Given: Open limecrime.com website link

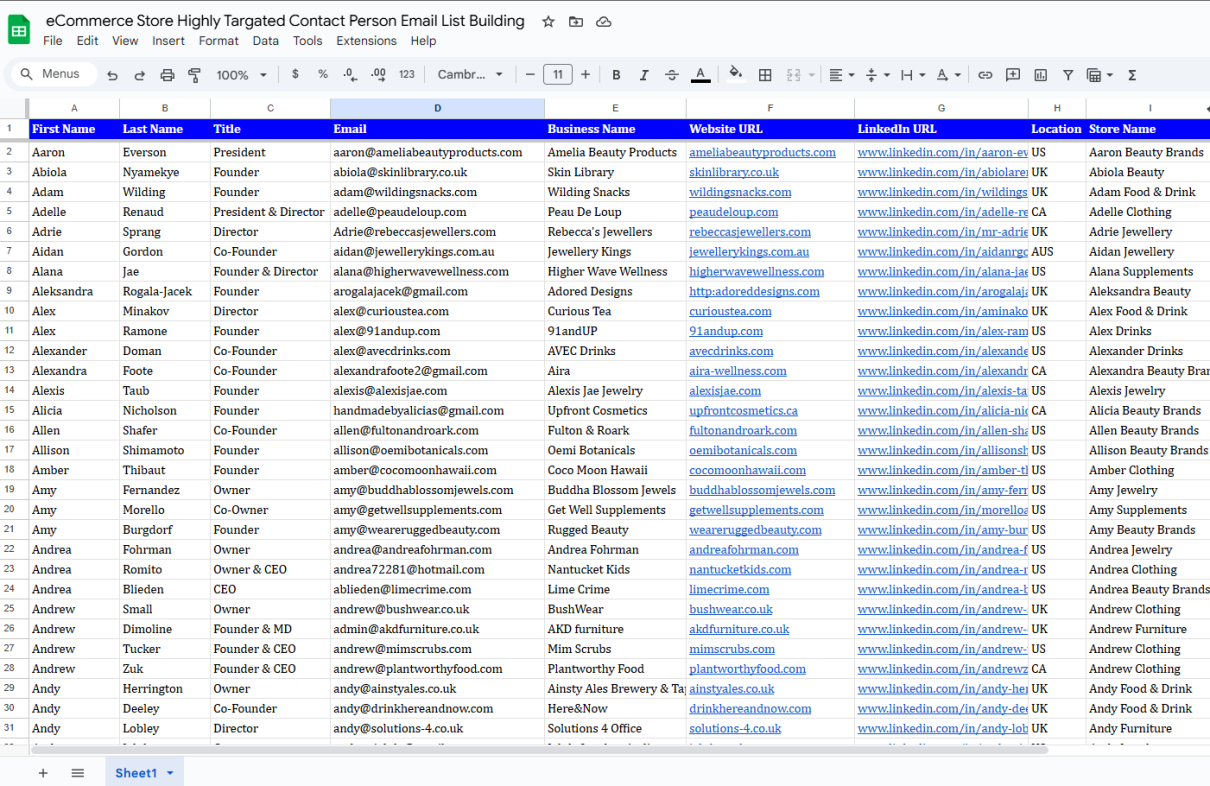Looking at the screenshot, I should [729, 589].
